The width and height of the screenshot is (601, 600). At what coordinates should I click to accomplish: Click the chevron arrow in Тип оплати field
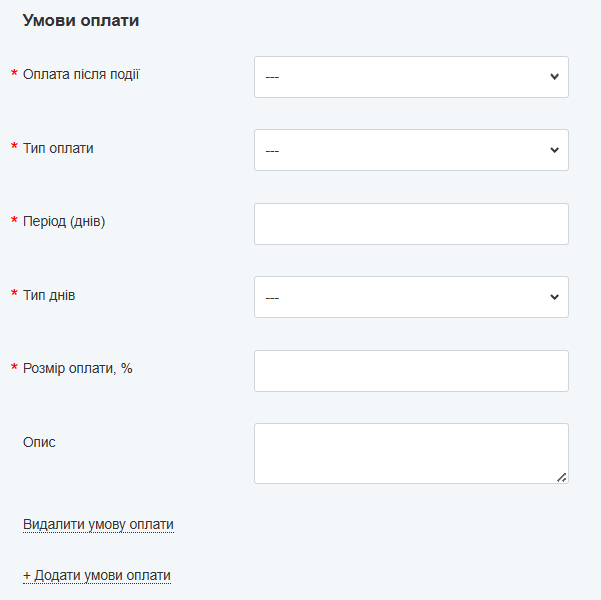pos(554,150)
